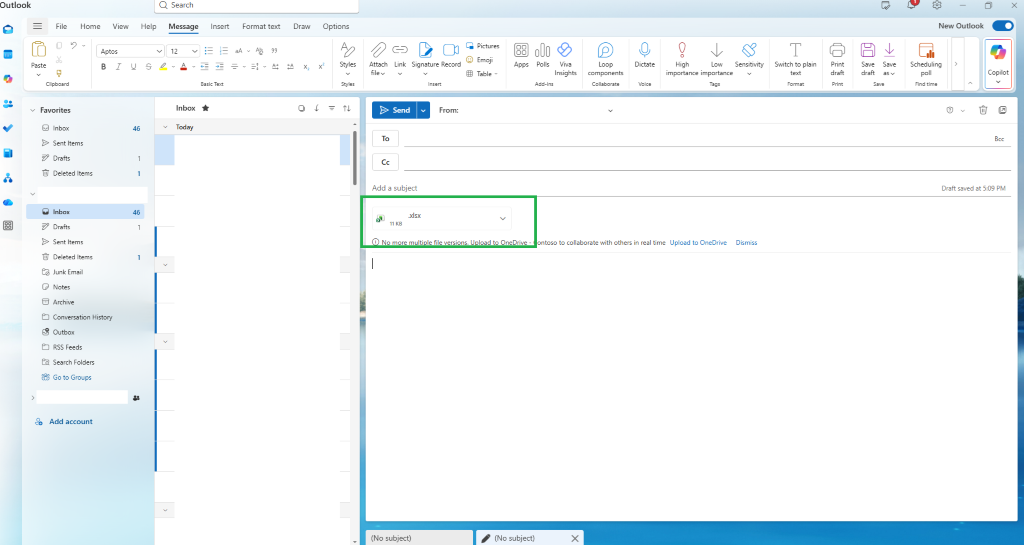Open the Apps add-ins

[x=521, y=55]
